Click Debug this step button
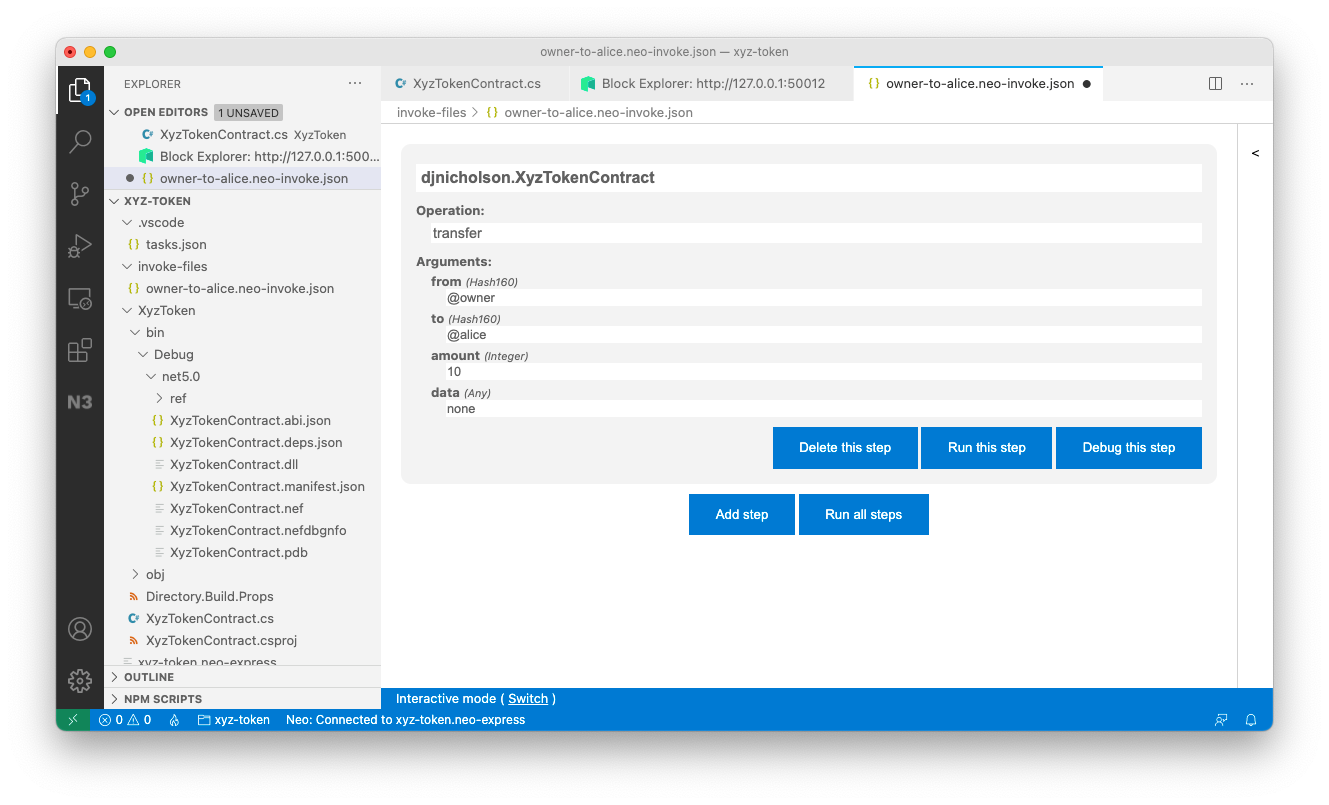Screen dimensions: 1329x805 pyautogui.click(x=1129, y=448)
